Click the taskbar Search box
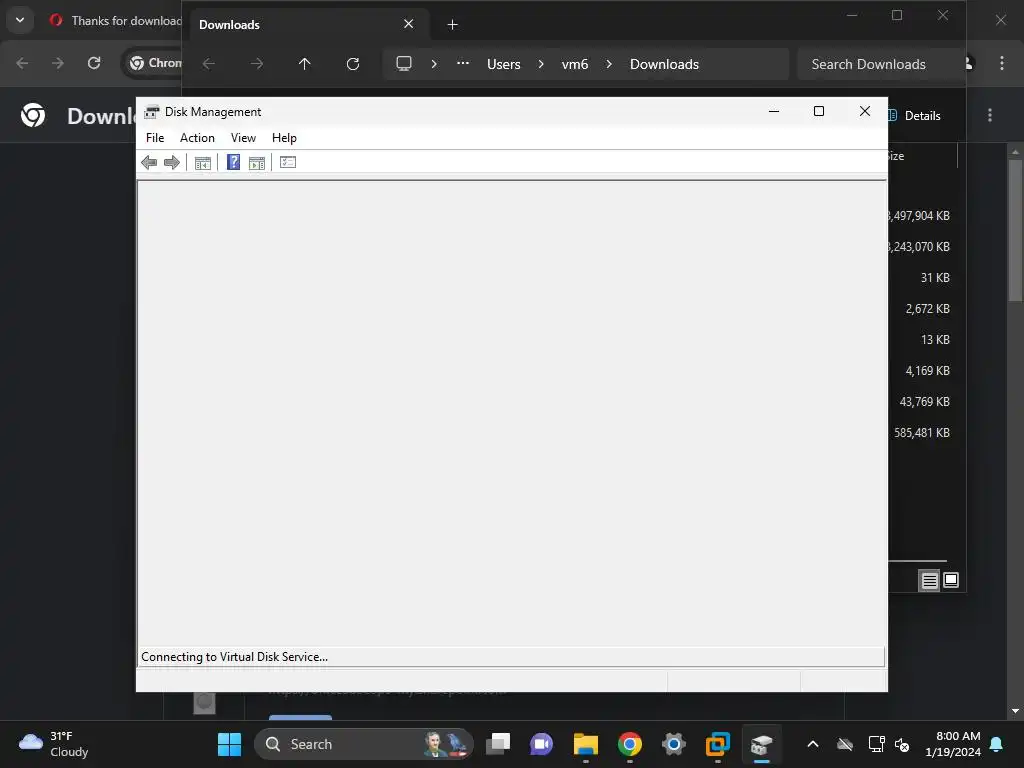The image size is (1024, 768). click(x=363, y=744)
